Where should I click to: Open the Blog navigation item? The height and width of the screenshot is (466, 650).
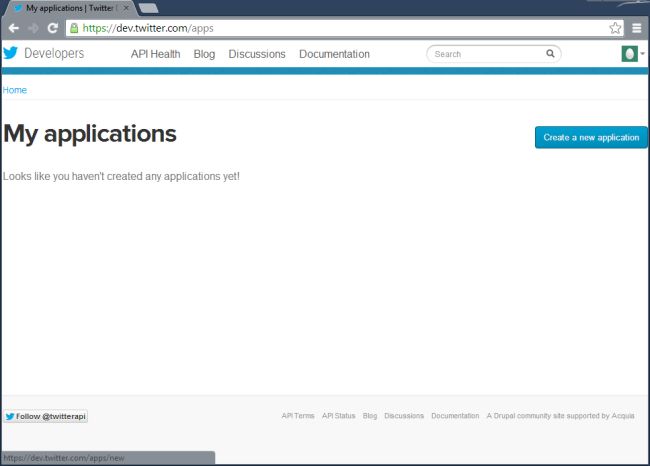tap(204, 54)
